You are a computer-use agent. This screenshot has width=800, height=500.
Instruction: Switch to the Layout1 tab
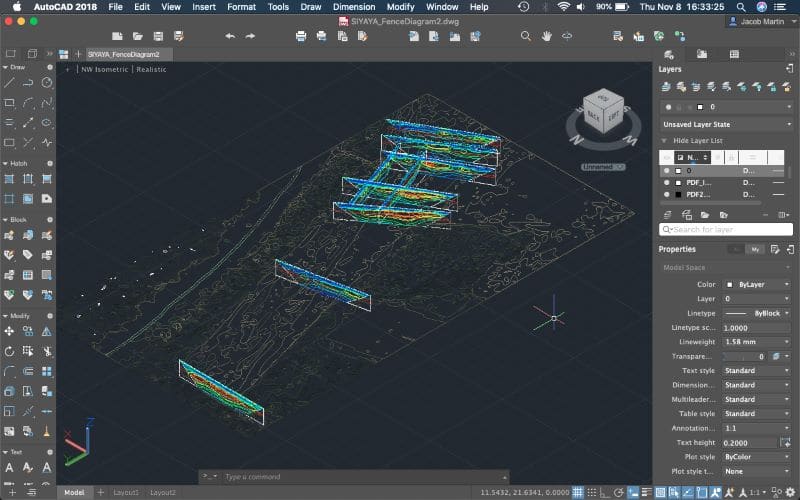(x=125, y=493)
